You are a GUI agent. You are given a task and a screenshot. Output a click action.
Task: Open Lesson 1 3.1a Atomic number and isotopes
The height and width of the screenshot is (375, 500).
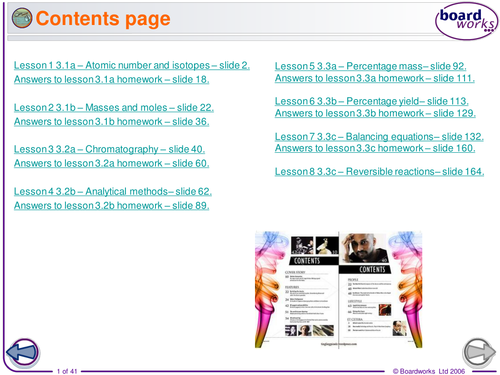tap(132, 65)
